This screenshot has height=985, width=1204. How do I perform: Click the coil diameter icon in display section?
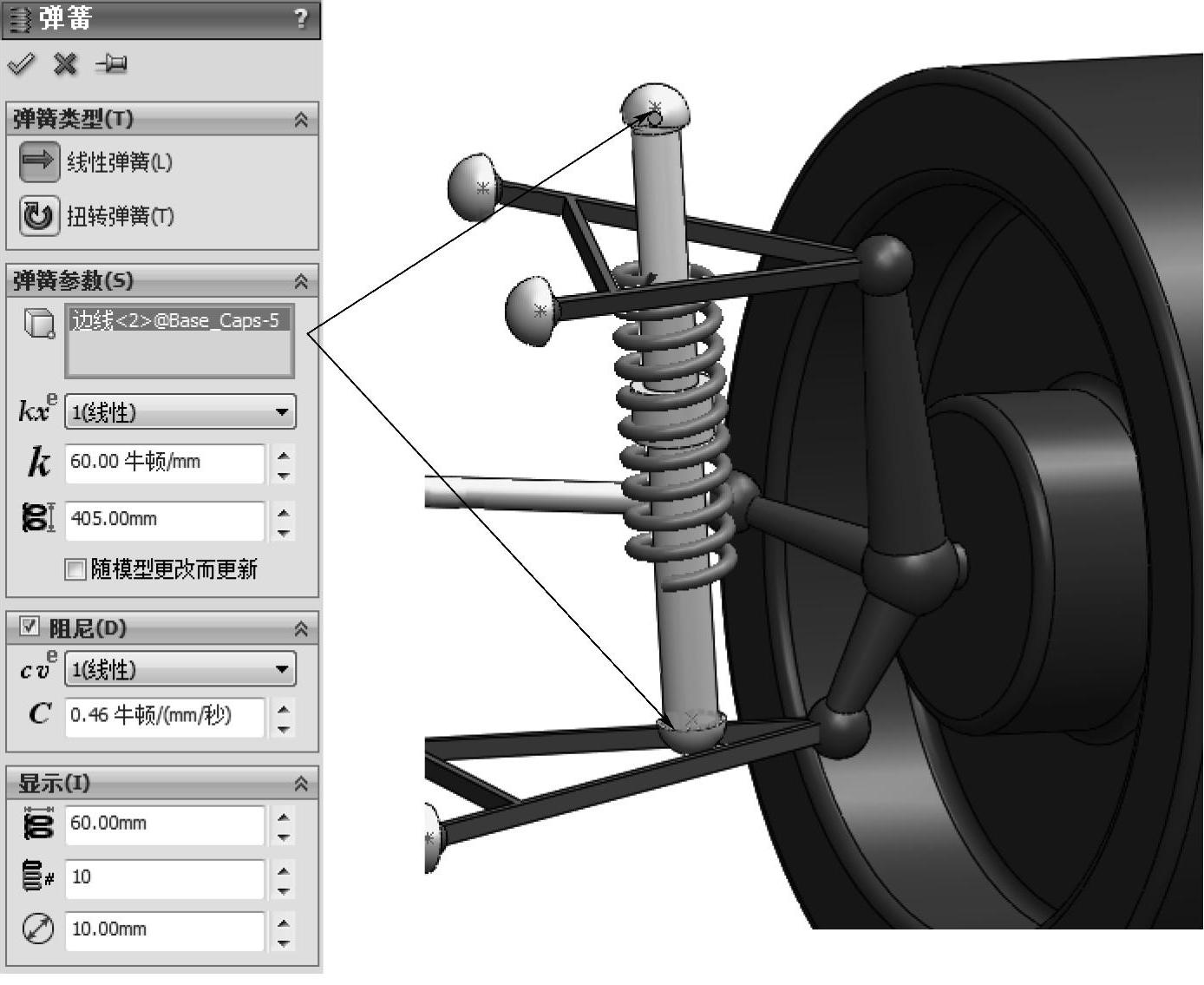click(39, 823)
